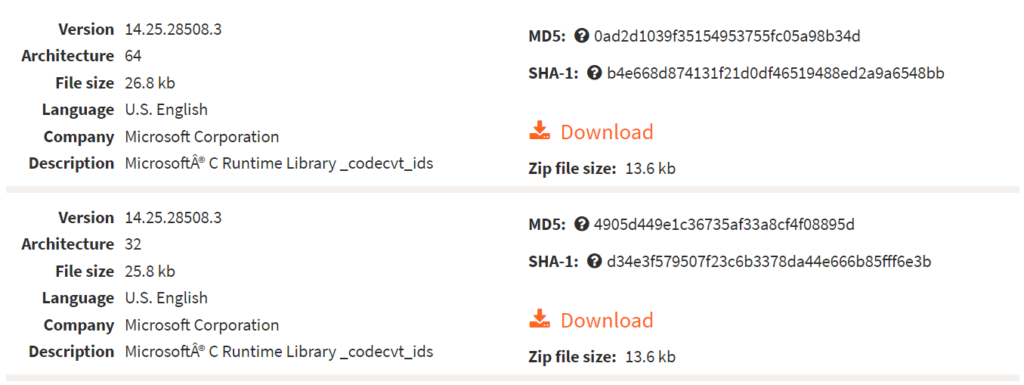
Task: Select SHA-1 hash starting with d34e3f57
Action: pos(769,262)
